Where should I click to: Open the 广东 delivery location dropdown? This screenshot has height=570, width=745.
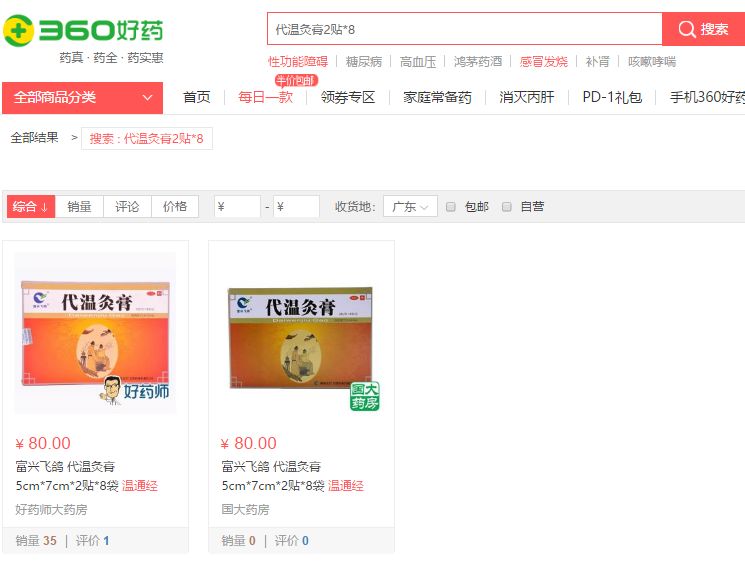tap(410, 207)
